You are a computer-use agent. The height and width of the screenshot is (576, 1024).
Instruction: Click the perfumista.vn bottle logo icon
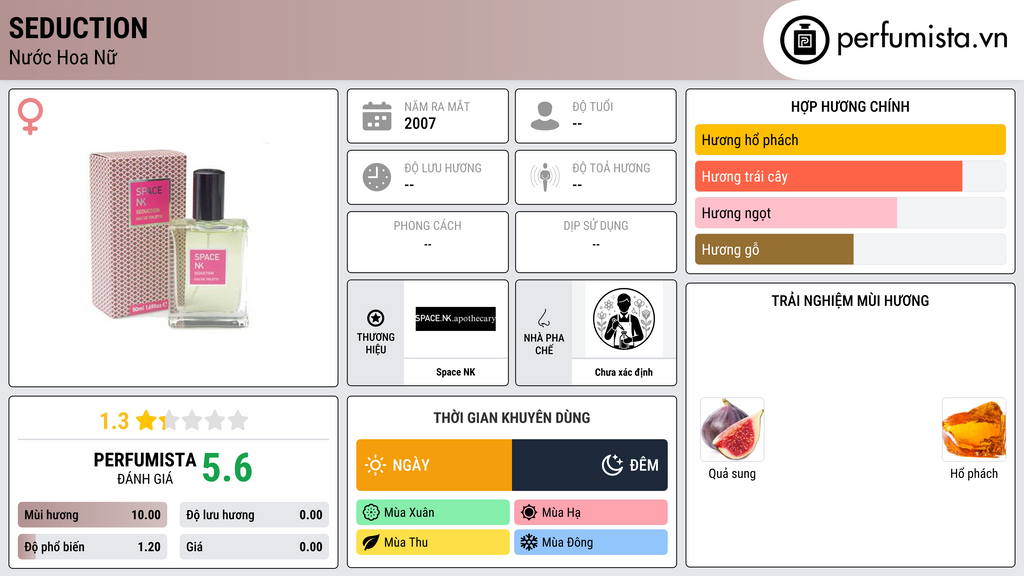(804, 40)
